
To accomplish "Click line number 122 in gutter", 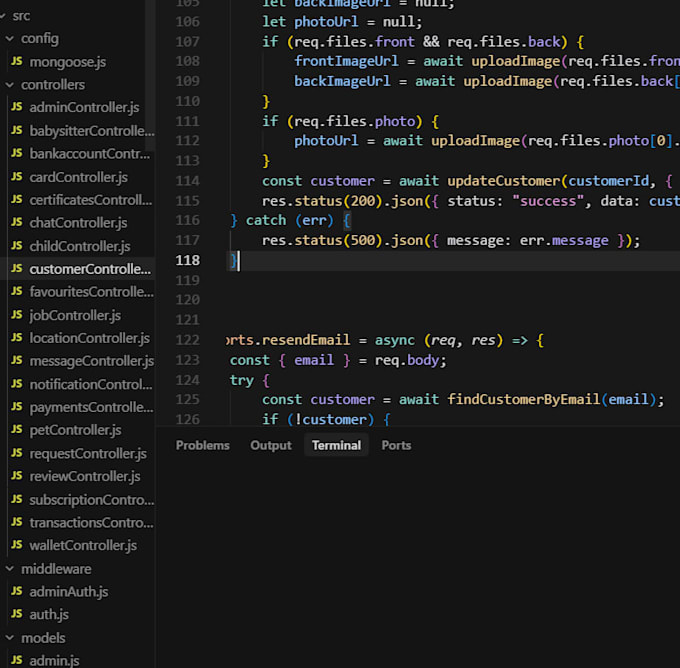I will tap(187, 340).
